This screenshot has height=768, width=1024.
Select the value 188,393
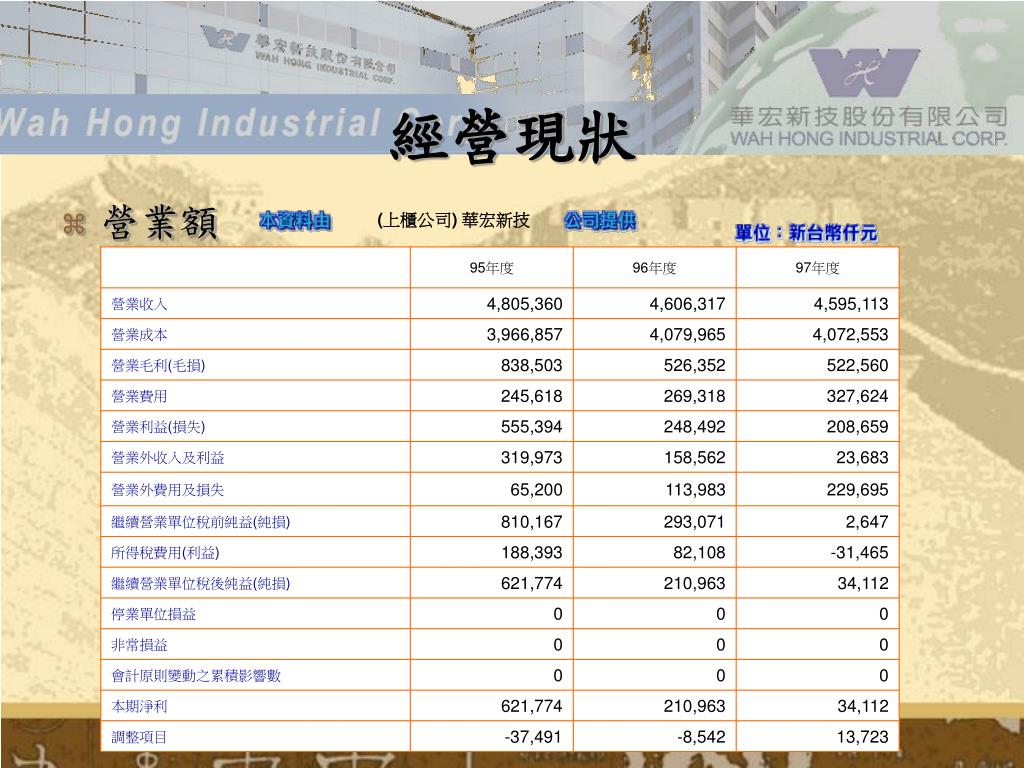[x=532, y=552]
